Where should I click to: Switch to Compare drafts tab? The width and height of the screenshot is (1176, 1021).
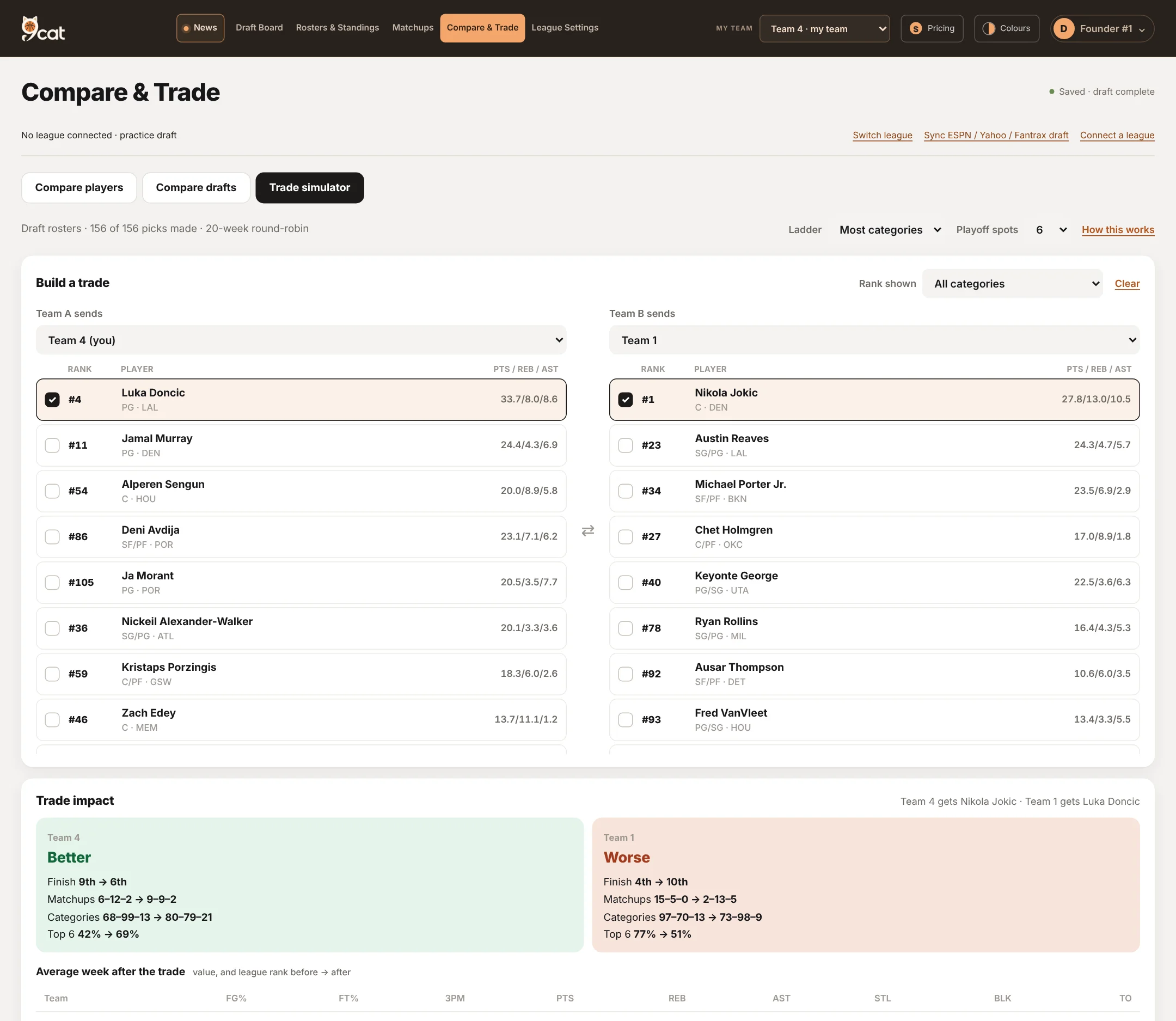196,187
